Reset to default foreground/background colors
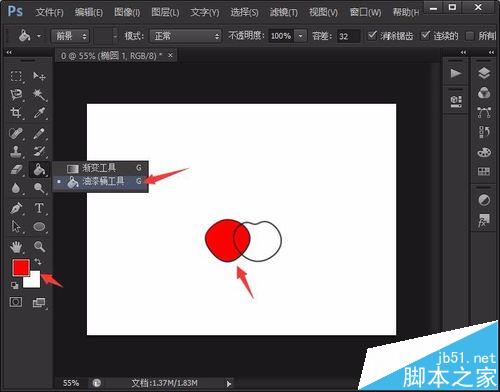The image size is (500, 392). pos(14,285)
